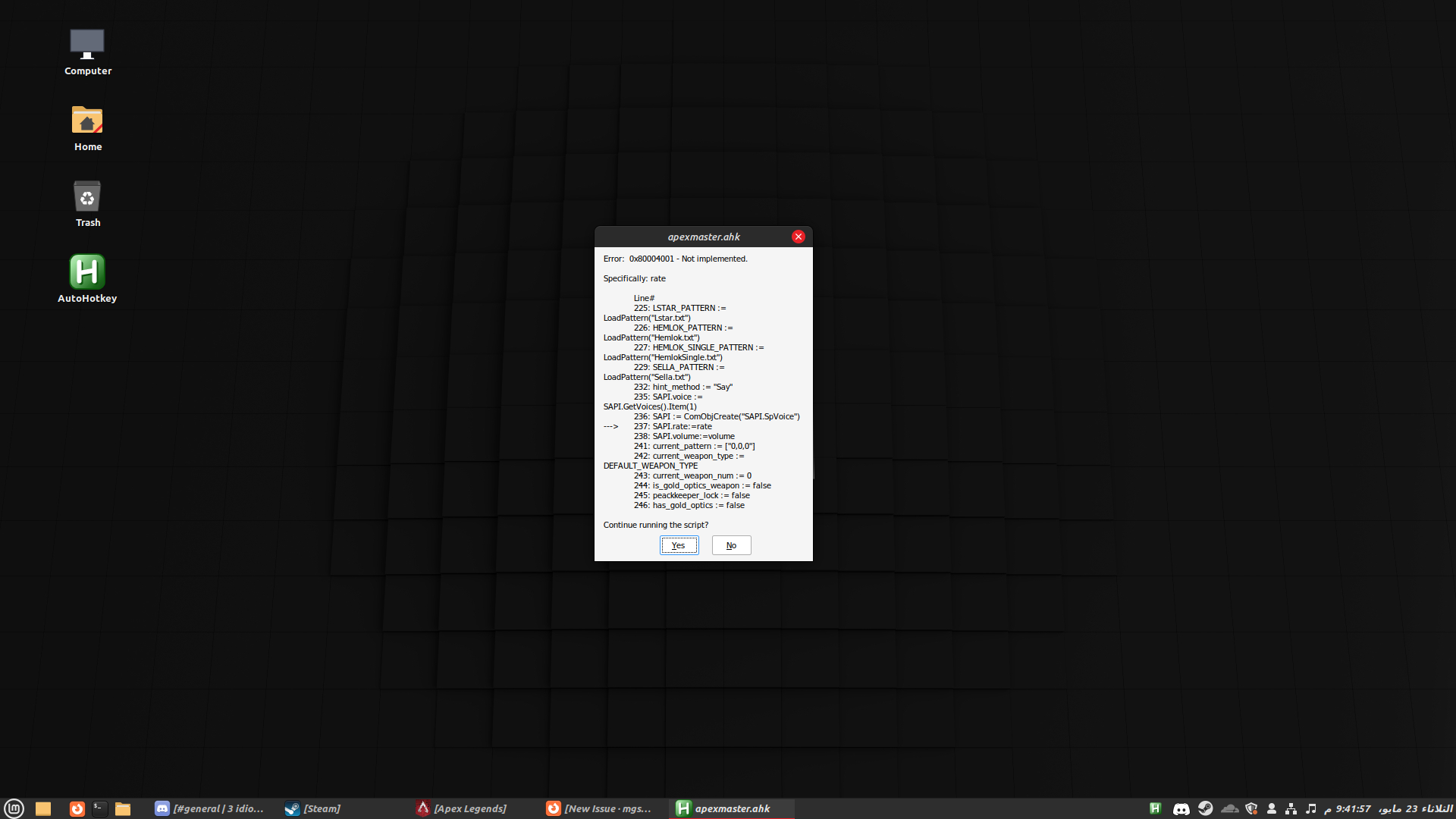1456x819 pixels.
Task: Open the music player tray icon
Action: pos(1313,808)
